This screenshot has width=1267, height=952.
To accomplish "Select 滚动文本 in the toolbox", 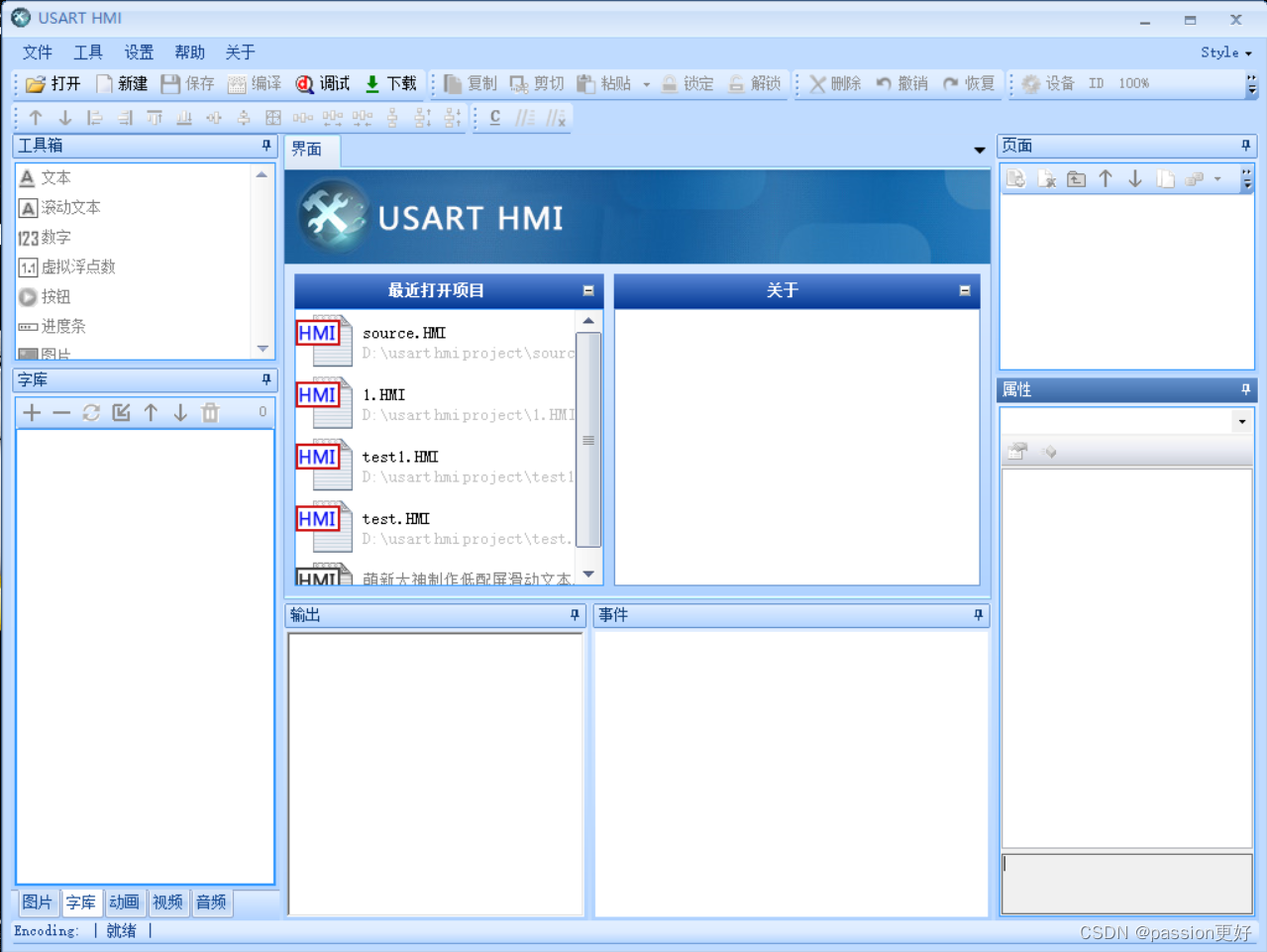I will pos(71,208).
